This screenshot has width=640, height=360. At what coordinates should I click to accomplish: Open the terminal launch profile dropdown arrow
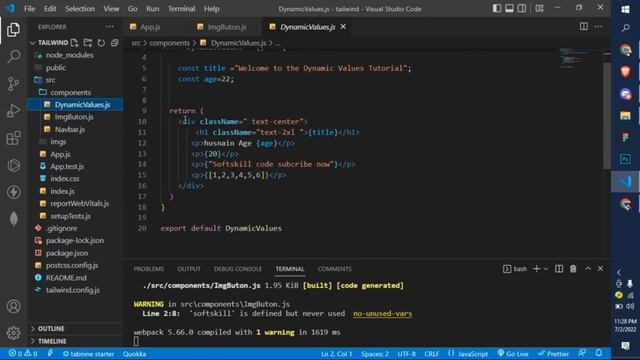546,269
